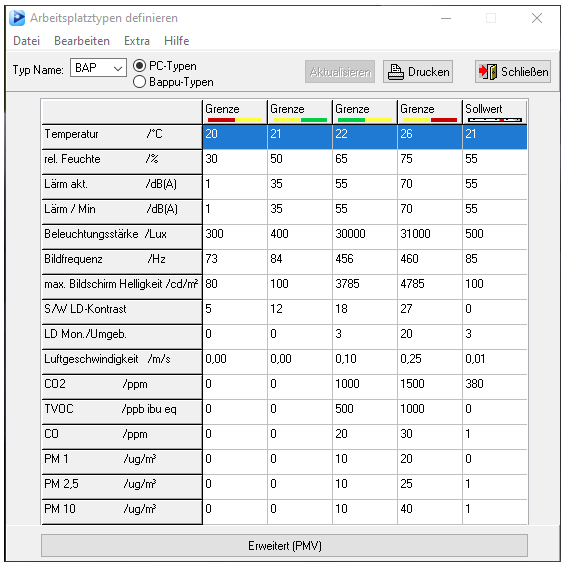The height and width of the screenshot is (567, 565).
Task: Click the yellow-red Grenze column header
Action: pos(430,112)
